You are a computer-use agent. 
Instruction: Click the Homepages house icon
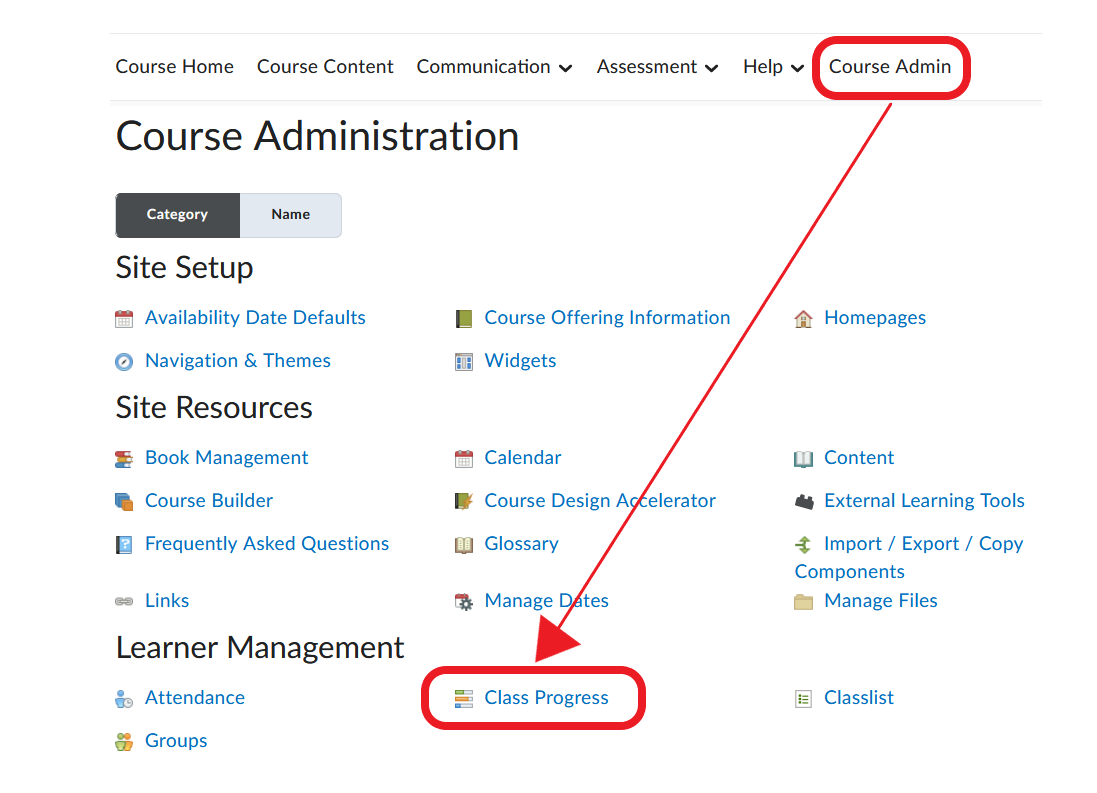click(x=803, y=317)
